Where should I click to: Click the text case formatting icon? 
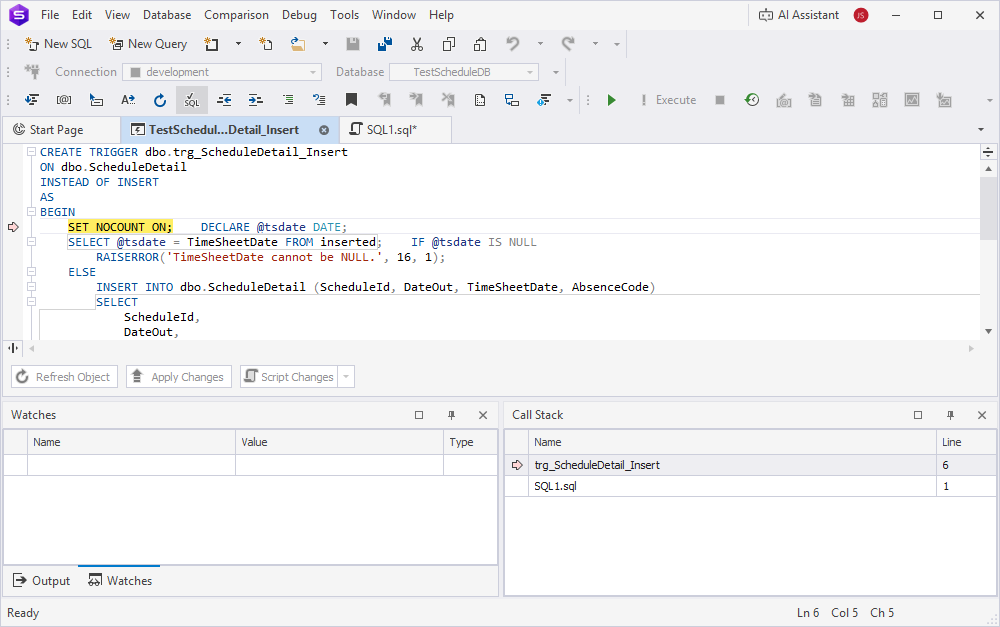coord(130,100)
